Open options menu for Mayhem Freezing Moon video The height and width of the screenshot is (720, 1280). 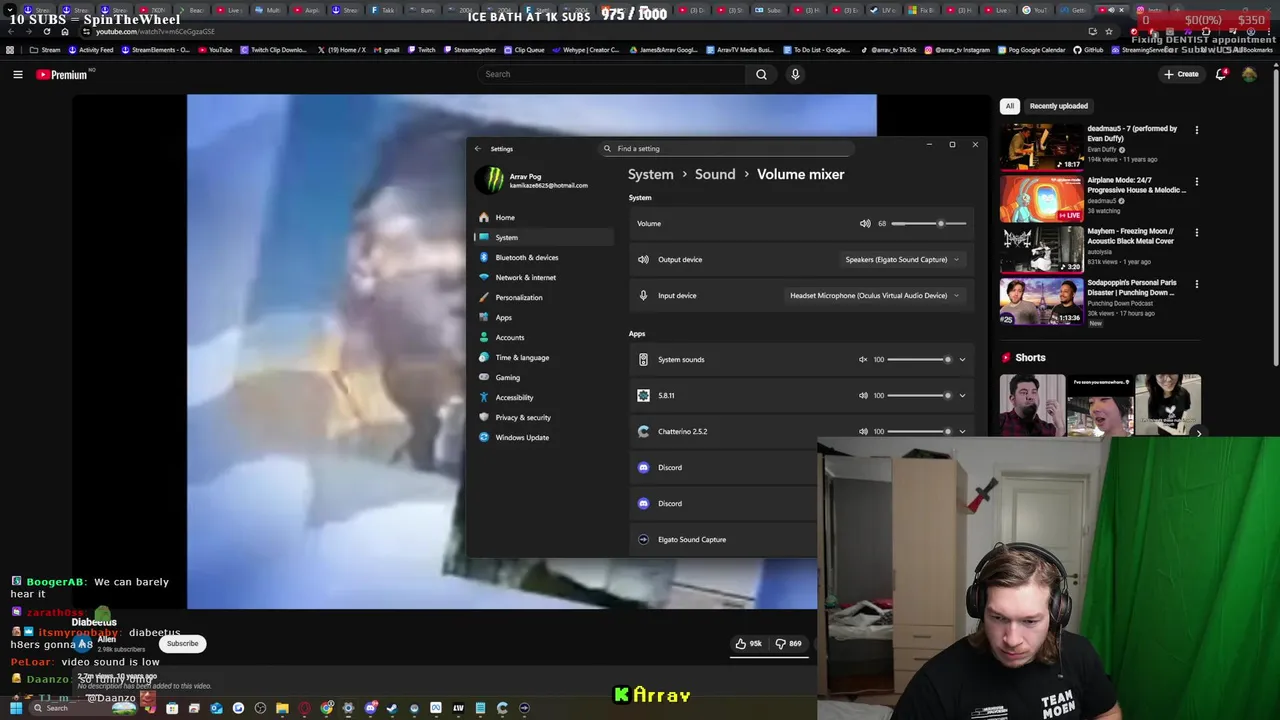click(x=1196, y=233)
